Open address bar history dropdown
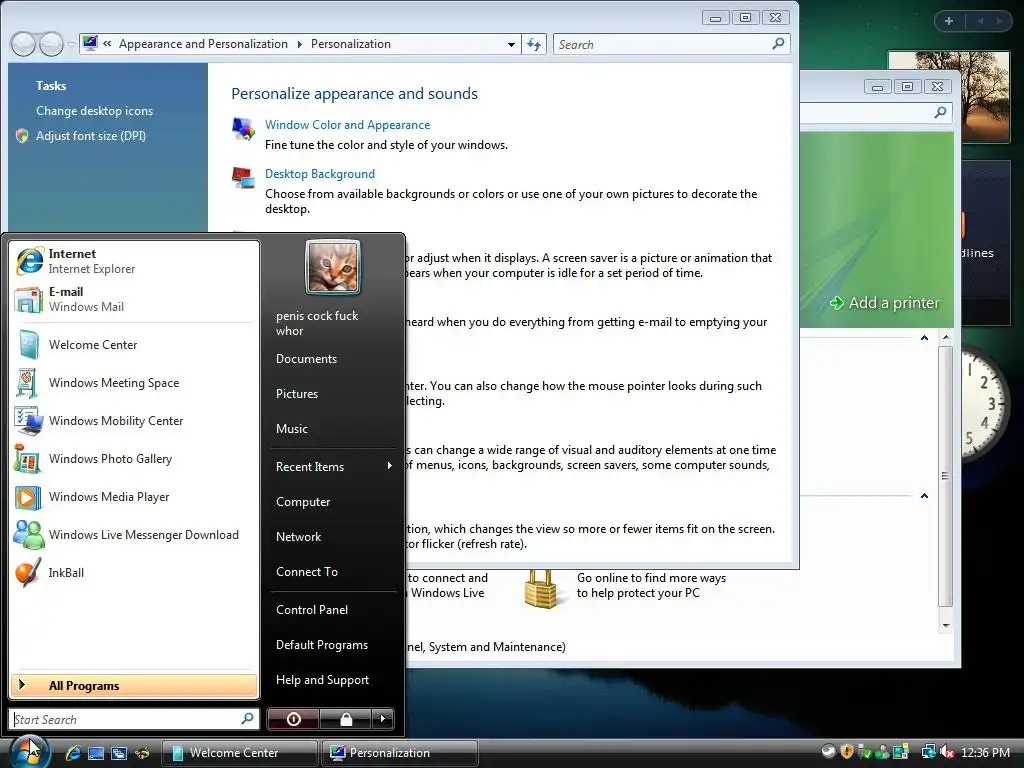This screenshot has height=768, width=1024. 511,44
